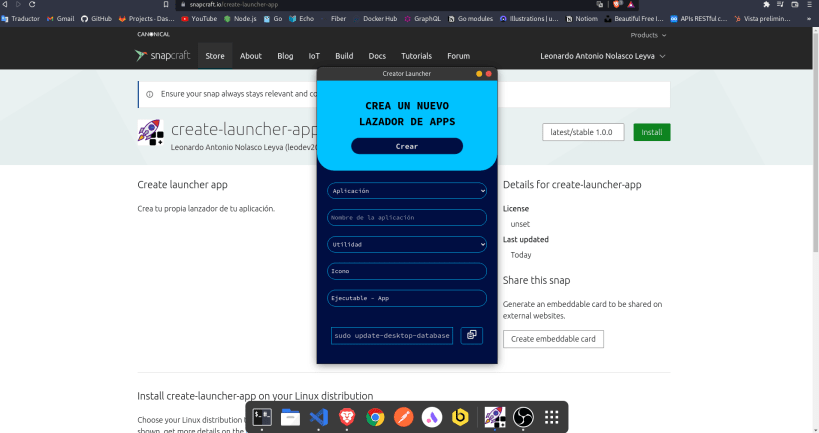Image resolution: width=819 pixels, height=433 pixels.
Task: Launch Visual Studio Code from the dock
Action: coord(319,417)
